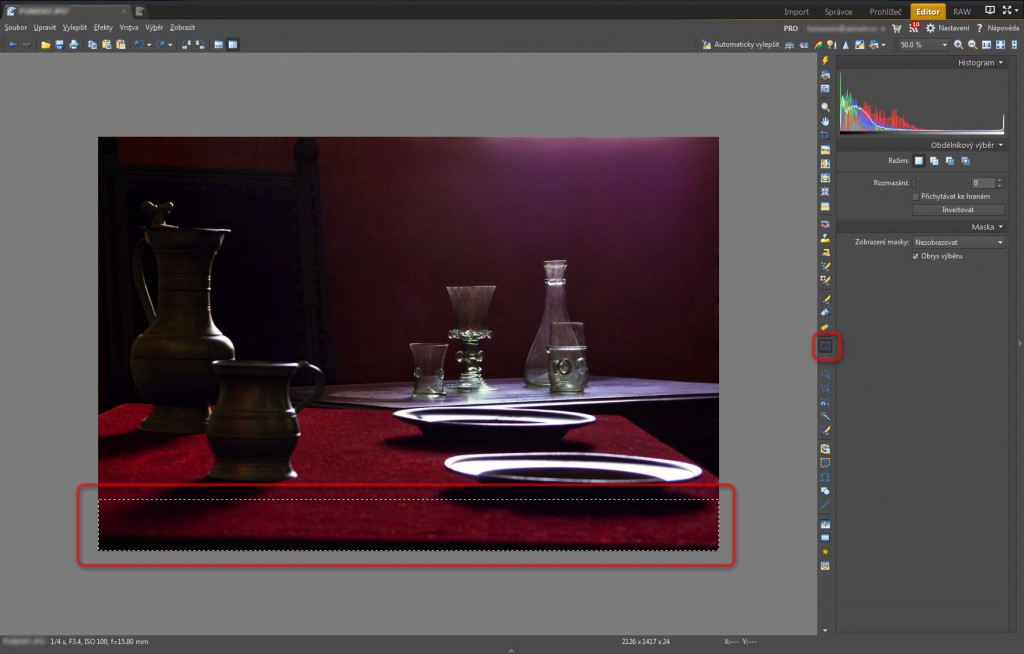The image size is (1024, 654).
Task: Collapse the Histogram panel header
Action: 921,63
